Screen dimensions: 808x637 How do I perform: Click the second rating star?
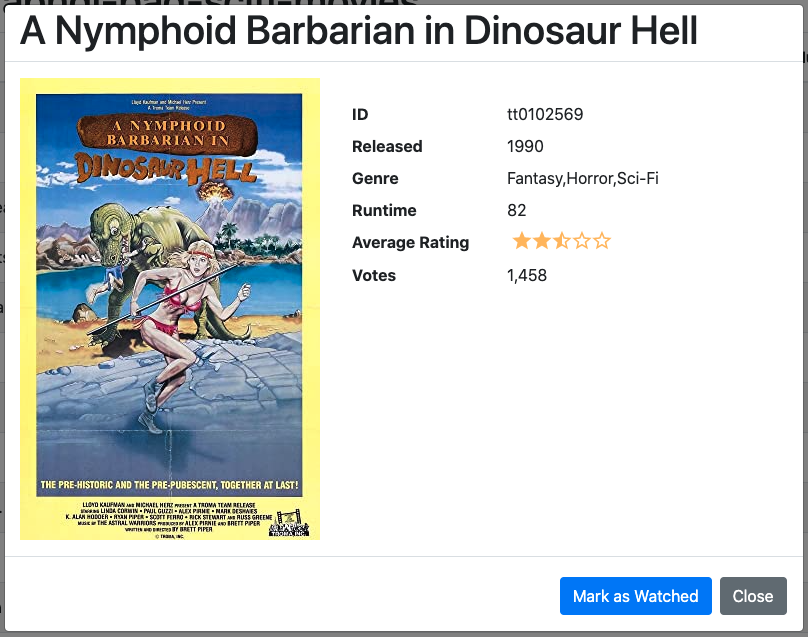[542, 241]
